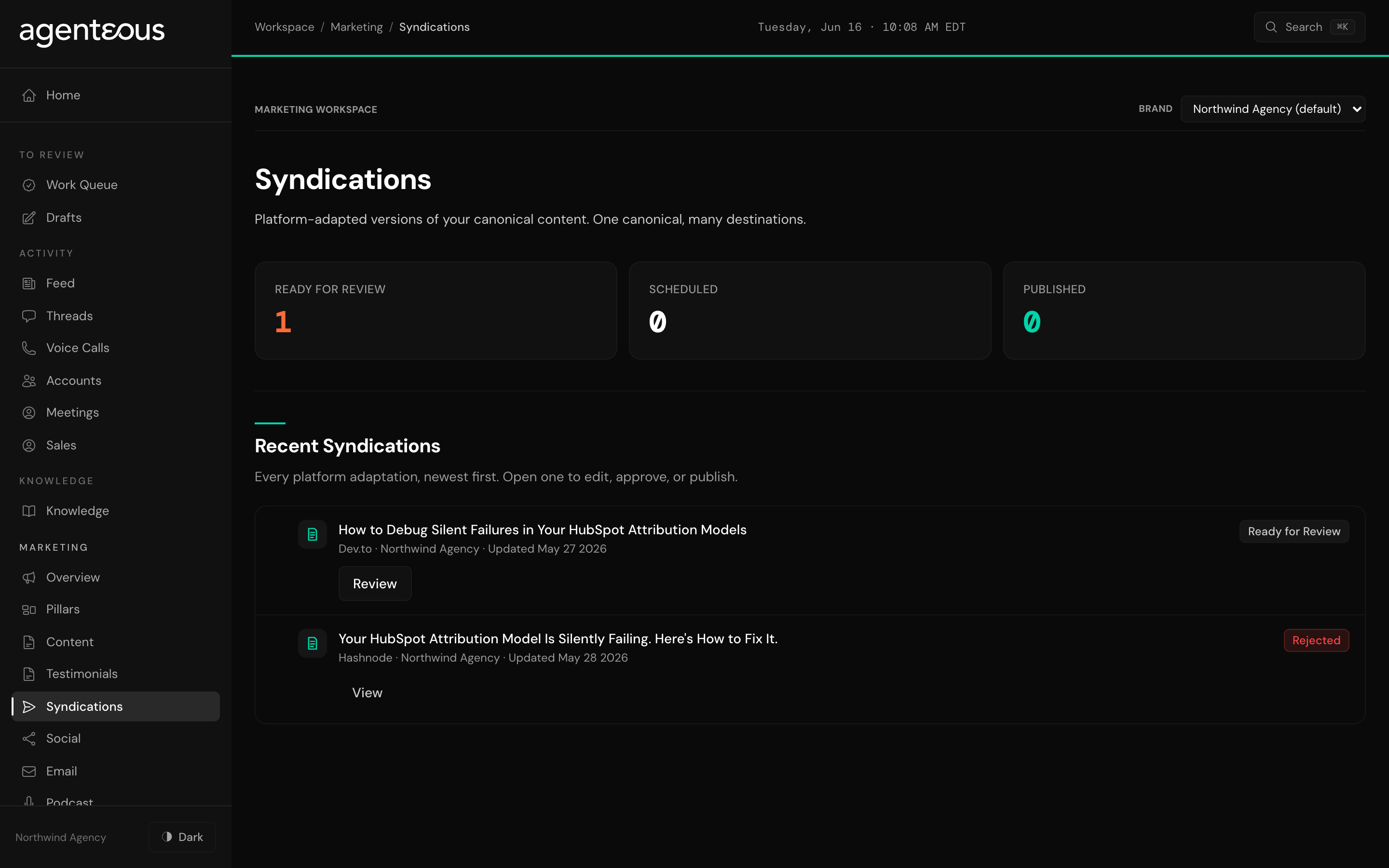Image resolution: width=1389 pixels, height=868 pixels.
Task: Navigate to Voice Calls
Action: click(115, 348)
